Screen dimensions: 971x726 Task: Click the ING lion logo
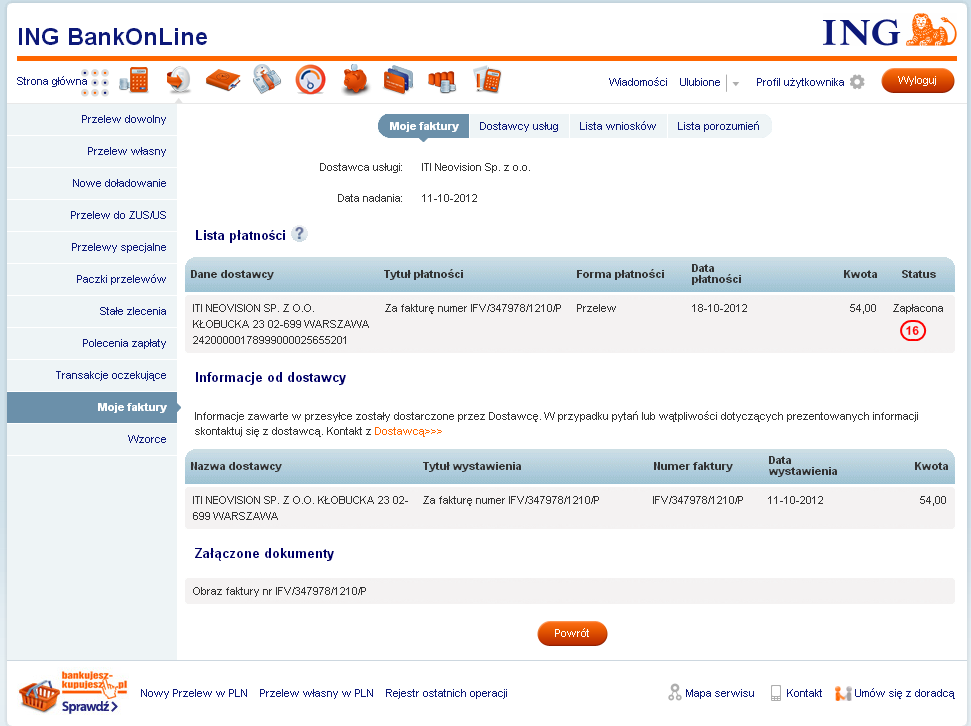[890, 30]
